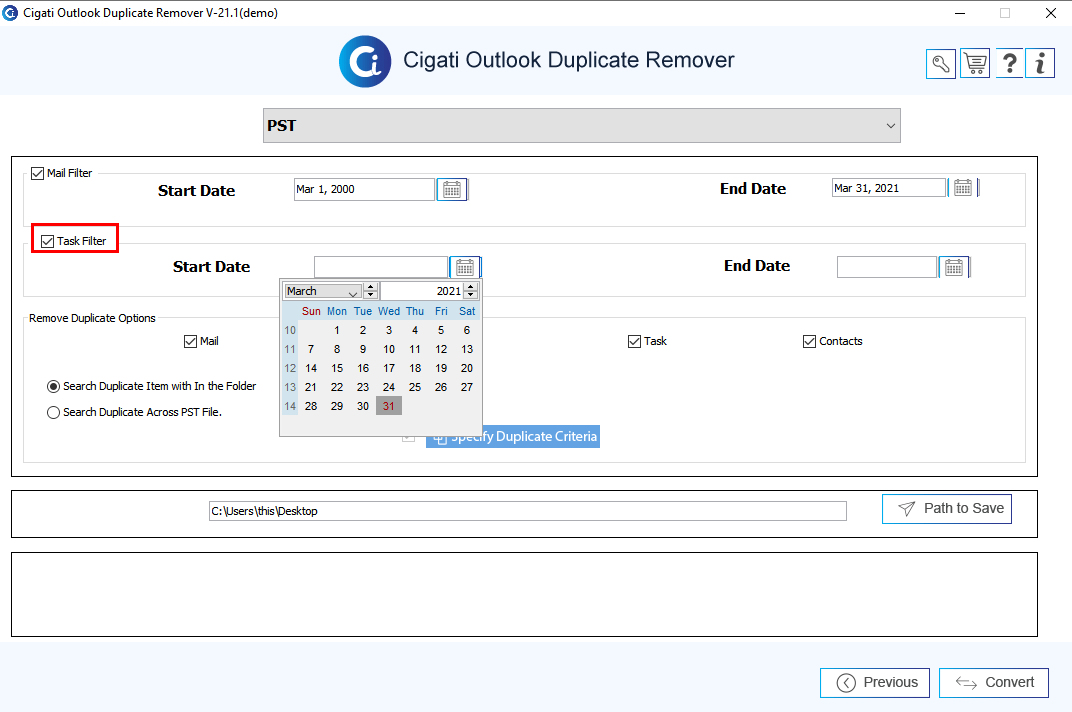Image resolution: width=1072 pixels, height=712 pixels.
Task: Select March 24 in the calendar
Action: click(x=389, y=387)
